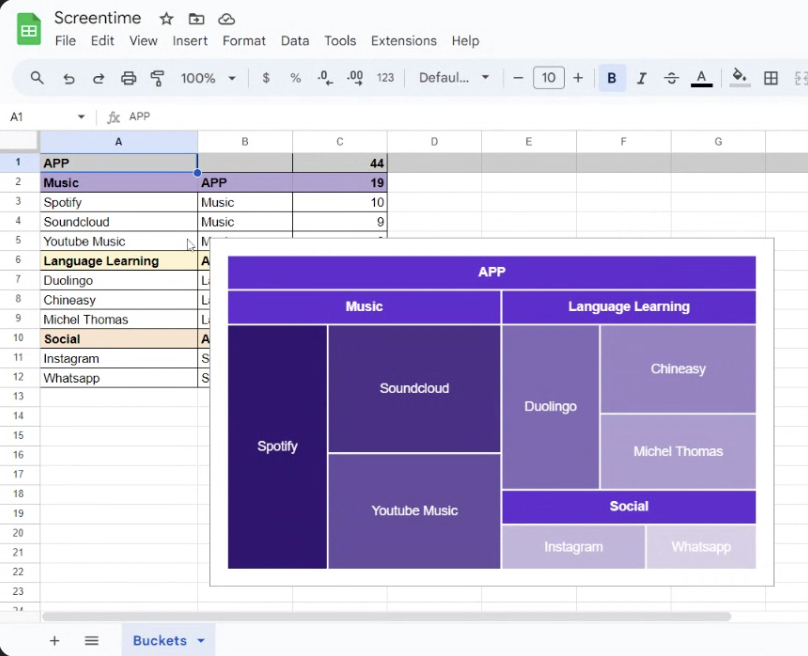This screenshot has width=808, height=656.
Task: Select cell A6 Language Learning
Action: (119, 261)
